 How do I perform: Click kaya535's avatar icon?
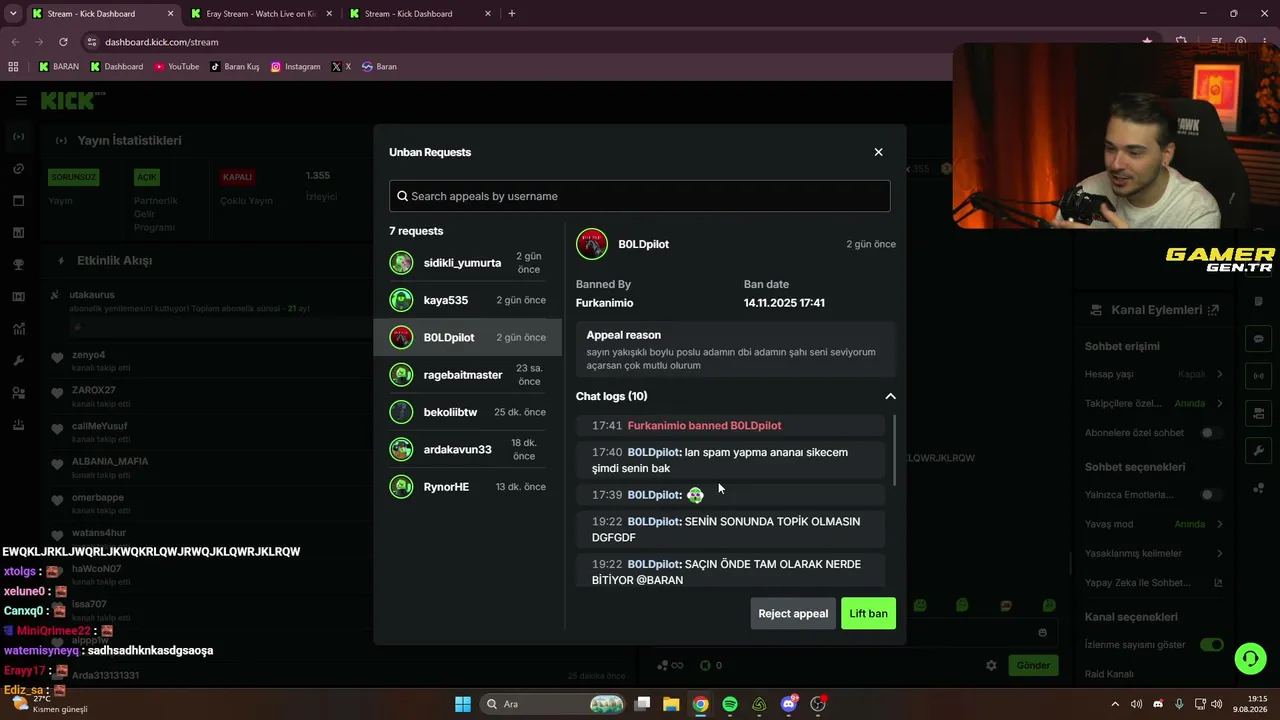click(x=401, y=300)
